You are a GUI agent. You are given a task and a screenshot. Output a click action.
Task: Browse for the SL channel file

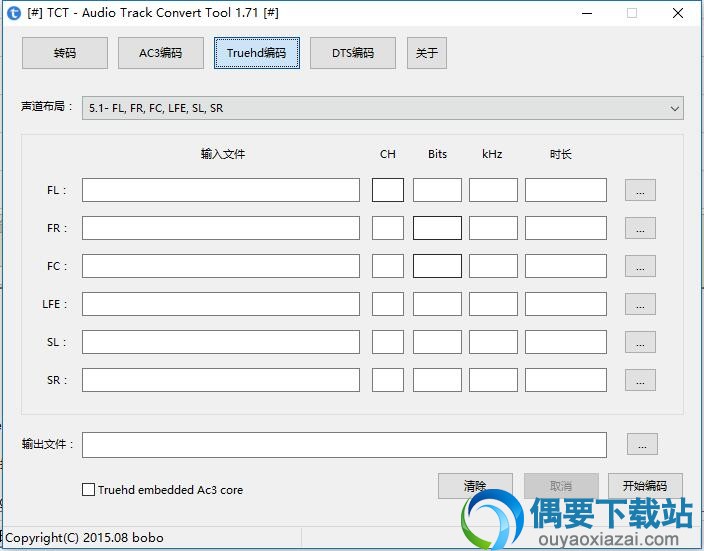(x=640, y=342)
